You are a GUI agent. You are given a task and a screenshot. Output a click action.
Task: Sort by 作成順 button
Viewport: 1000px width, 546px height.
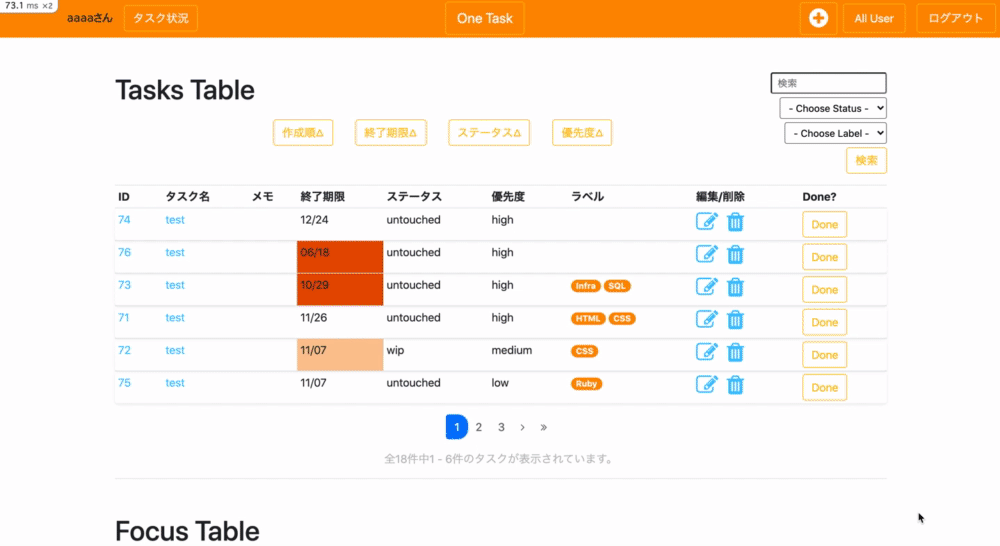coord(303,133)
